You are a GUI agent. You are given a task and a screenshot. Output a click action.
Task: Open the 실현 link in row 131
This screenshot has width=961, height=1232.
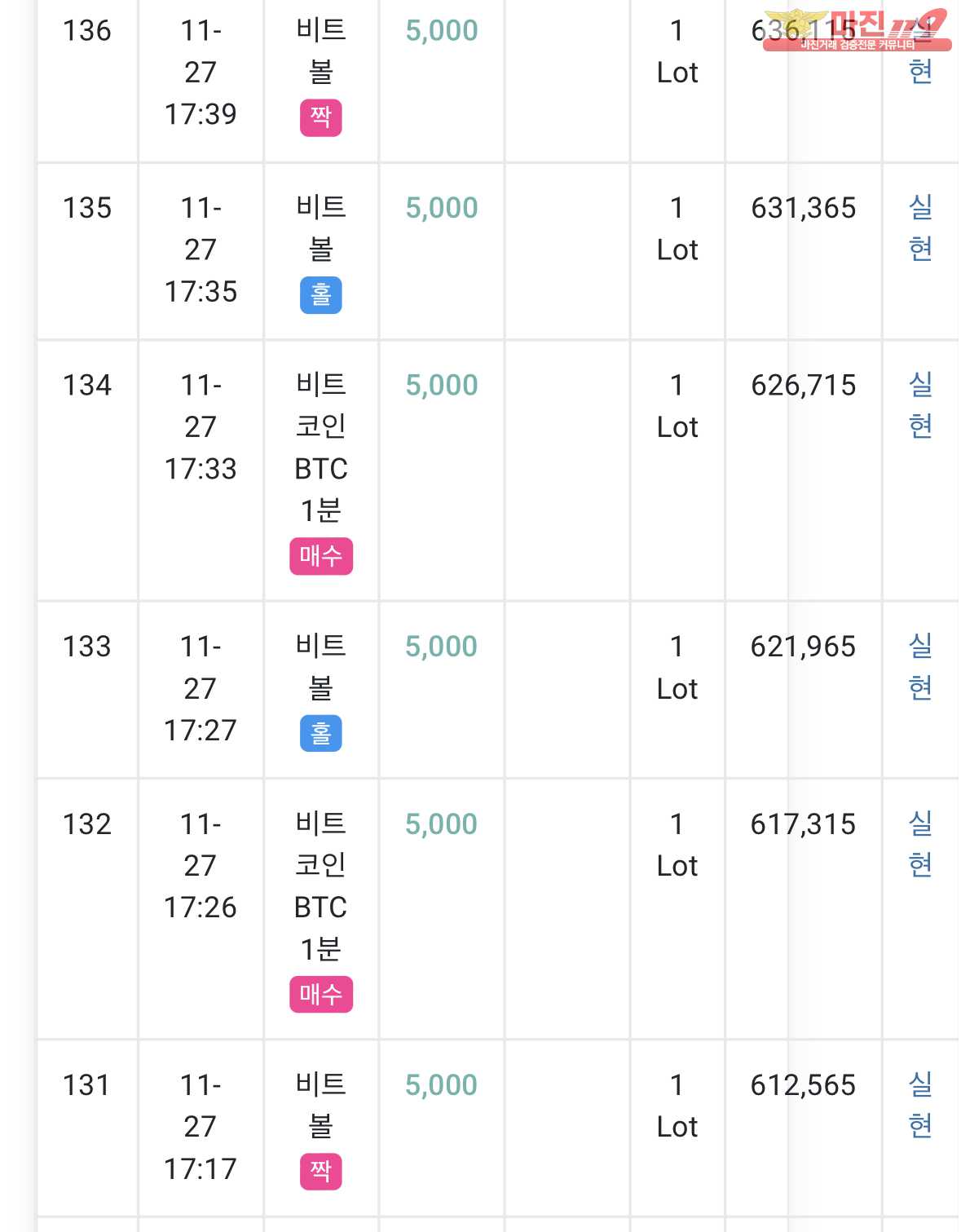920,1106
